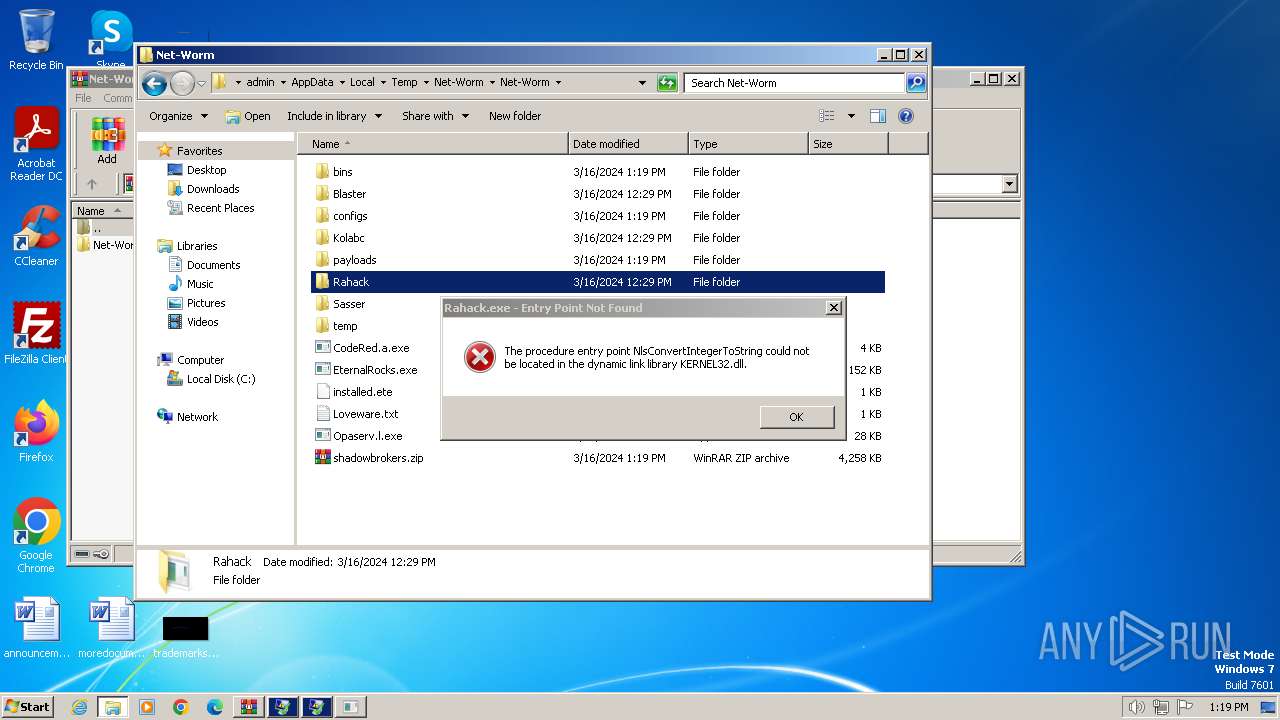Click the Search Net-Worm input box
This screenshot has width=1280, height=720.
coord(795,83)
